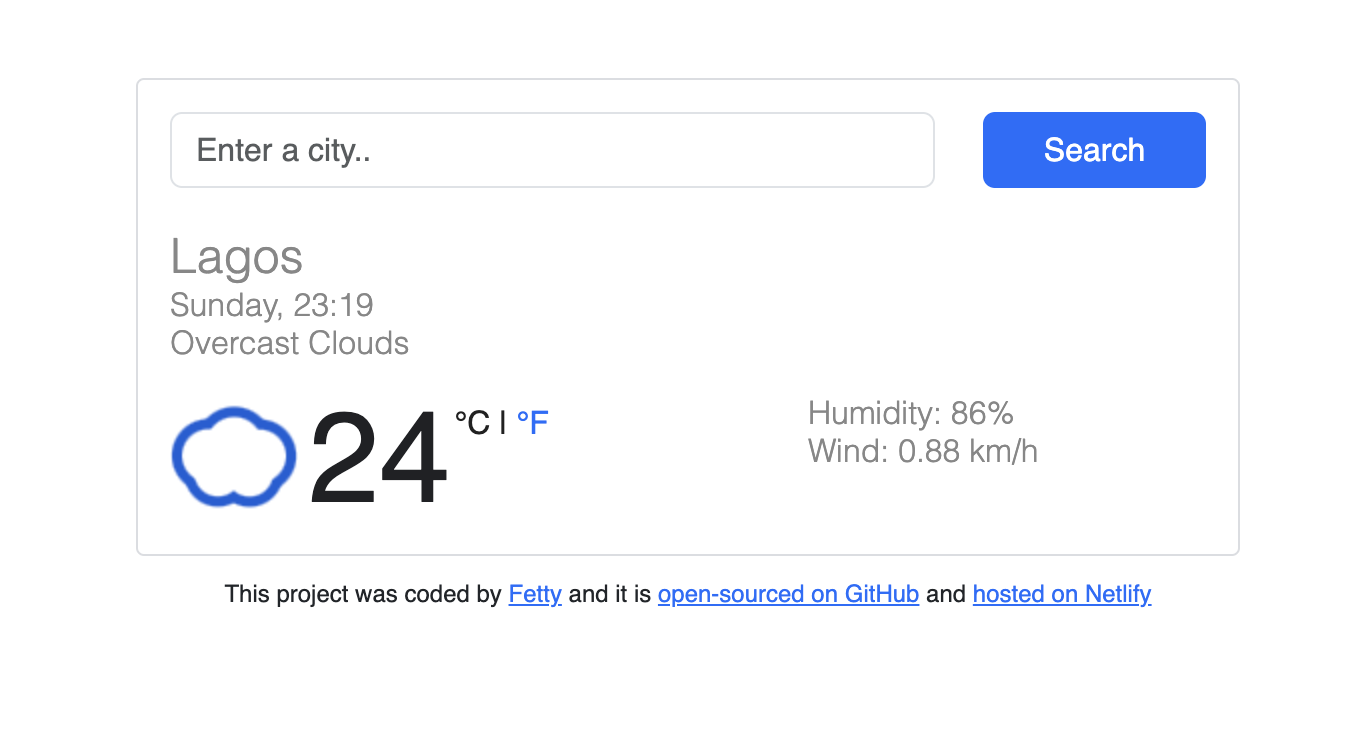
Task: Click the Wind: 0.88 km/h text
Action: [x=922, y=451]
